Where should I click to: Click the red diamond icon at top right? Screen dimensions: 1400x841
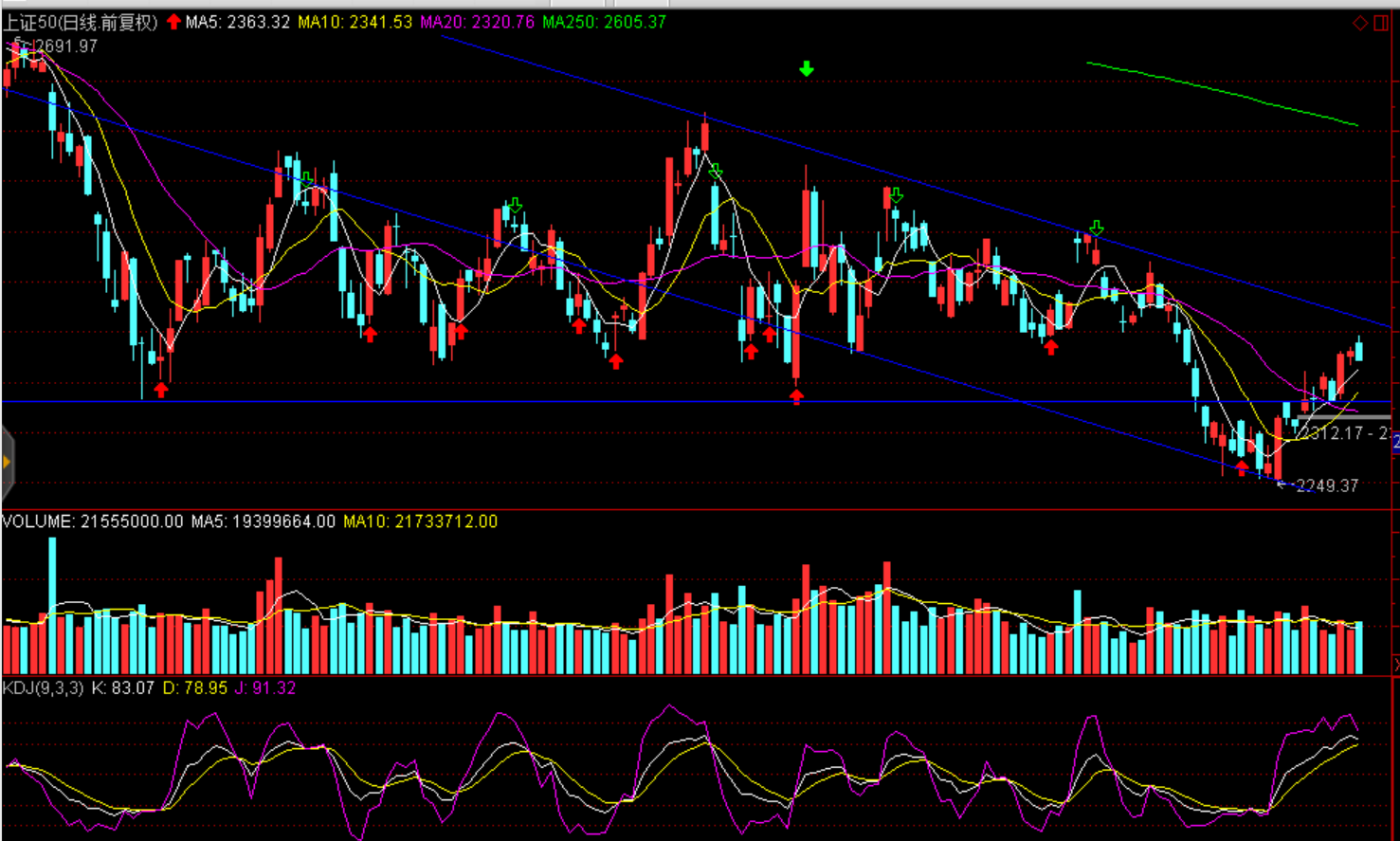pyautogui.click(x=1360, y=23)
